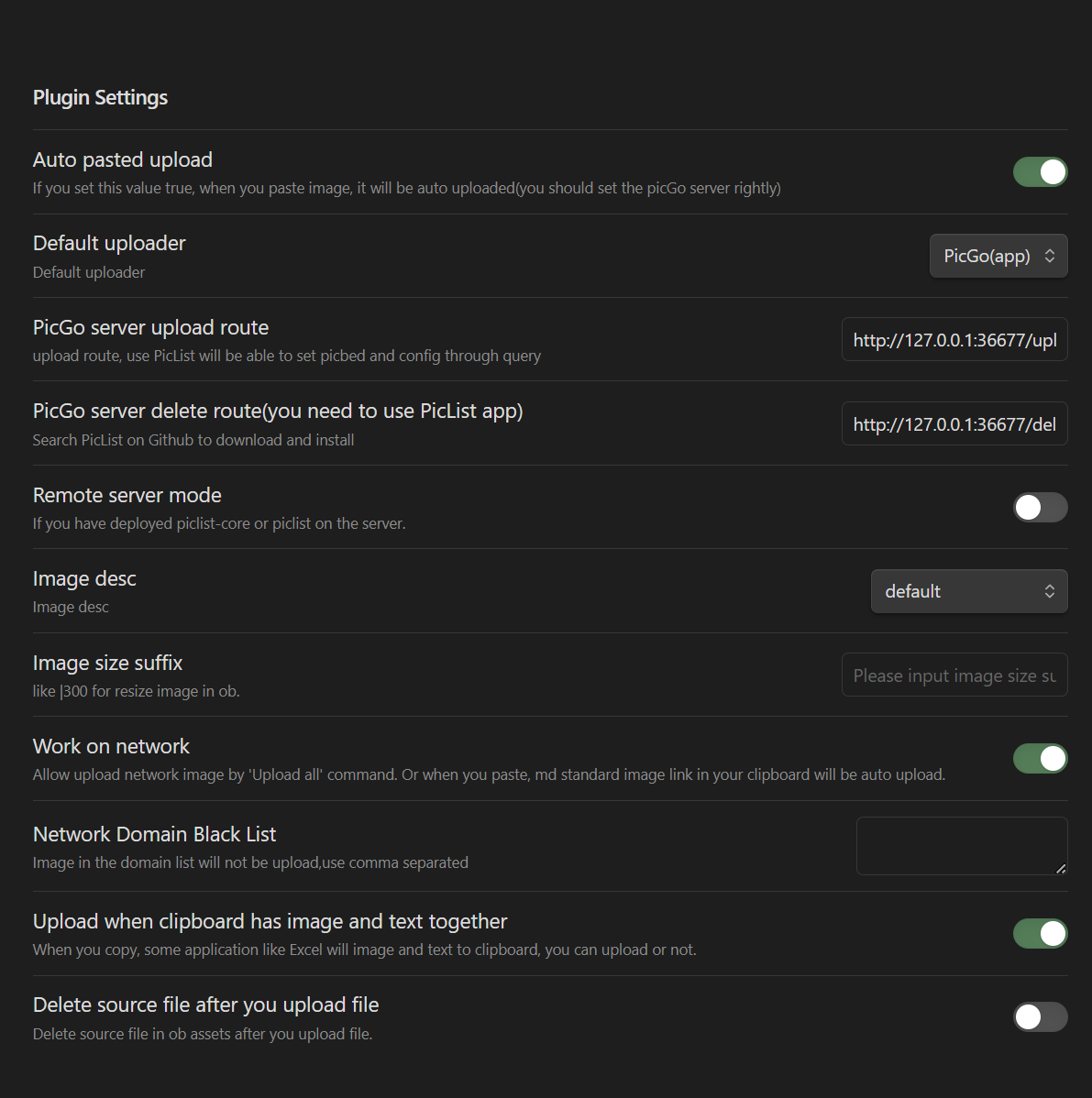Click 'If you set this value true' description

406,188
